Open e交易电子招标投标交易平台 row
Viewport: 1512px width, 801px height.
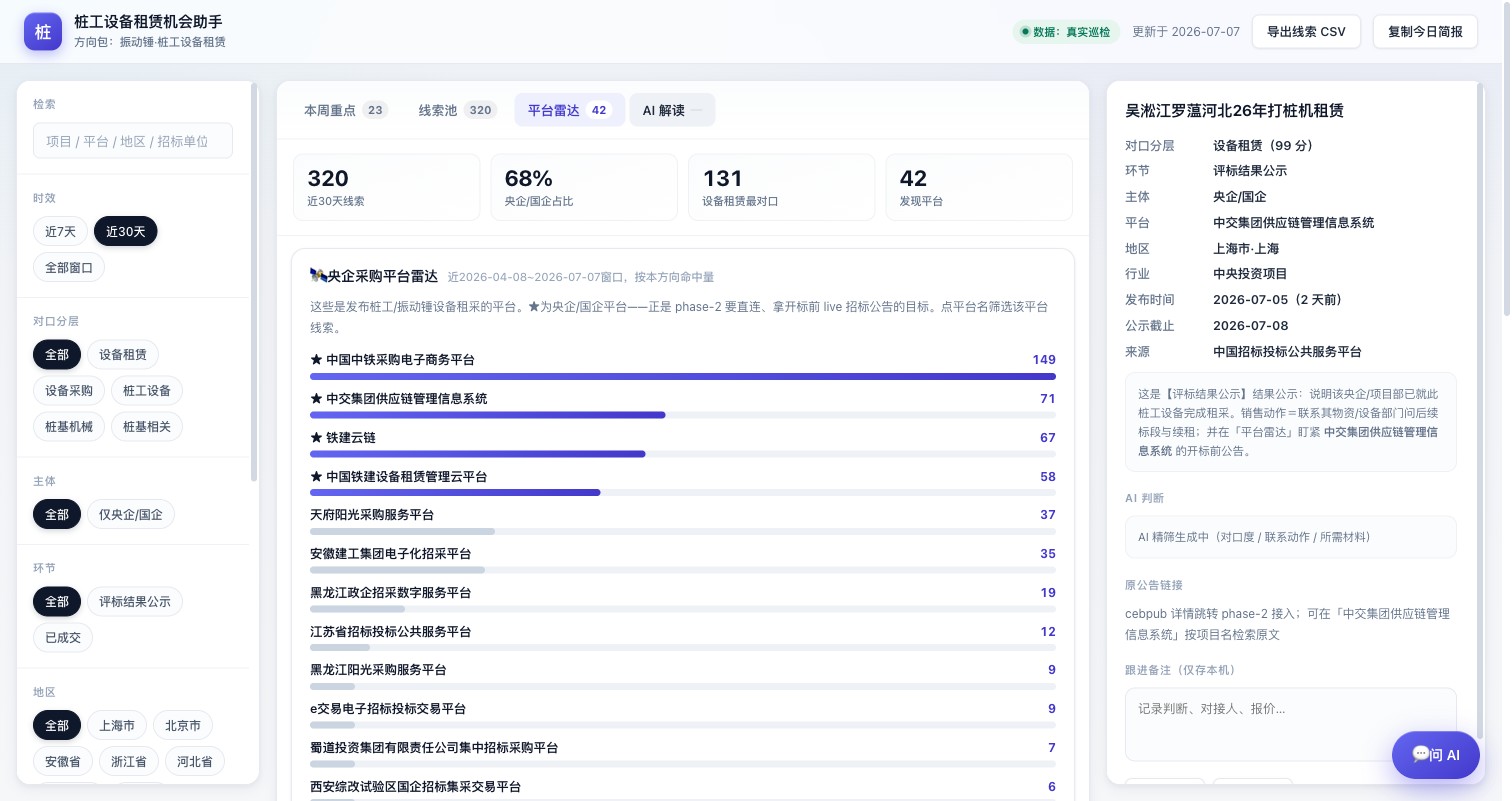point(683,714)
